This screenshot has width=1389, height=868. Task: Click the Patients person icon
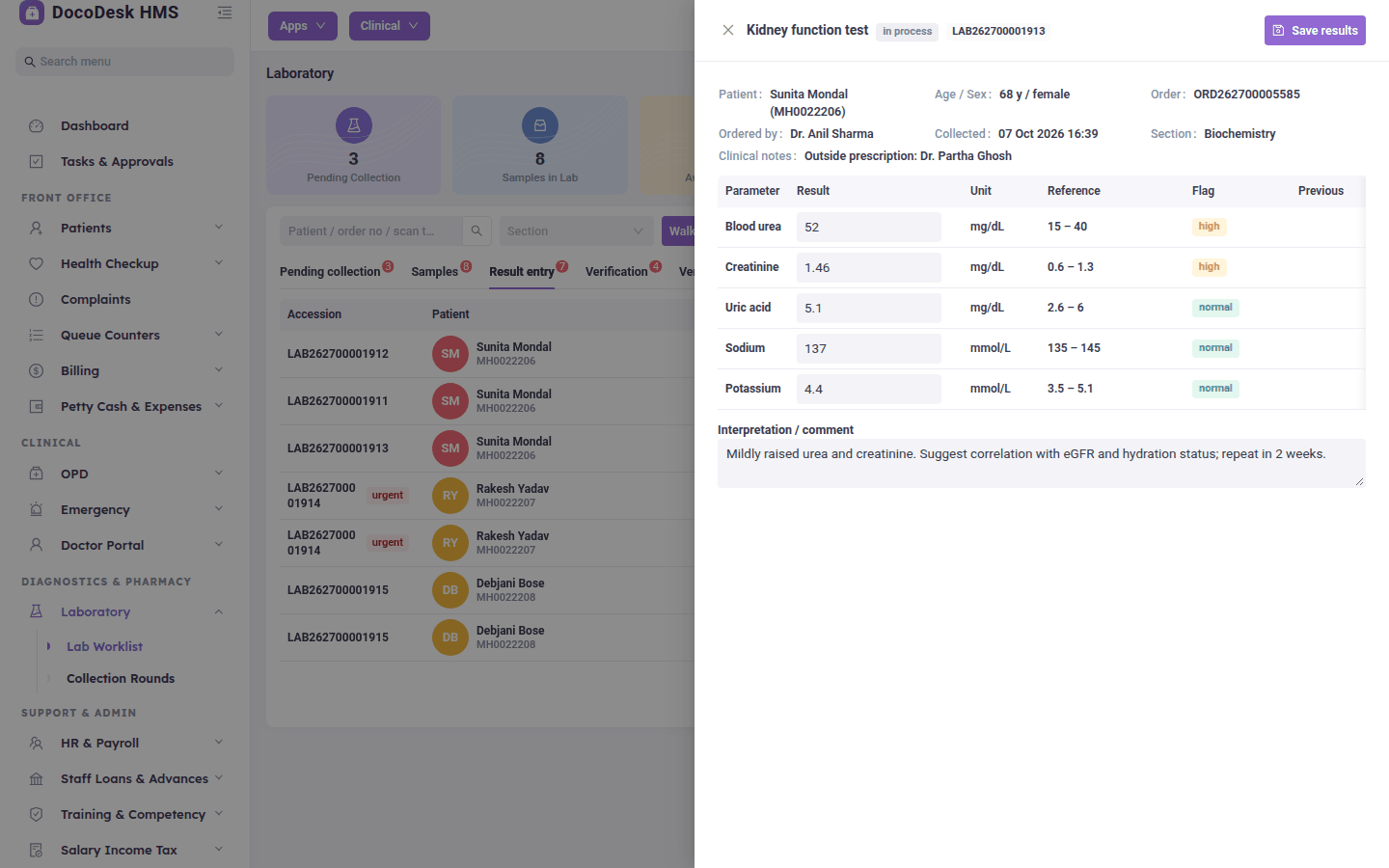[37, 228]
